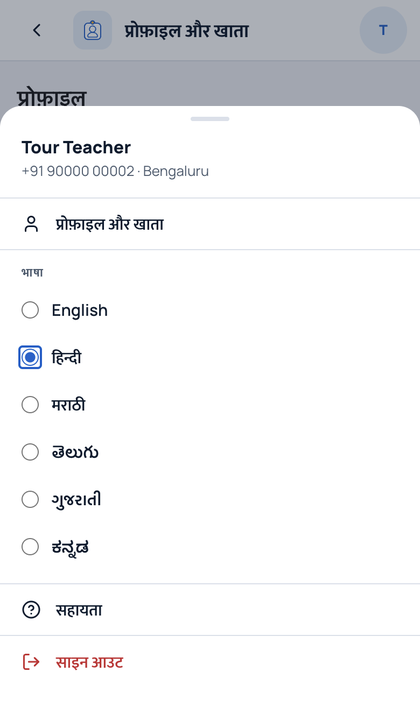Tap the bottom sheet drag handle

pyautogui.click(x=210, y=119)
